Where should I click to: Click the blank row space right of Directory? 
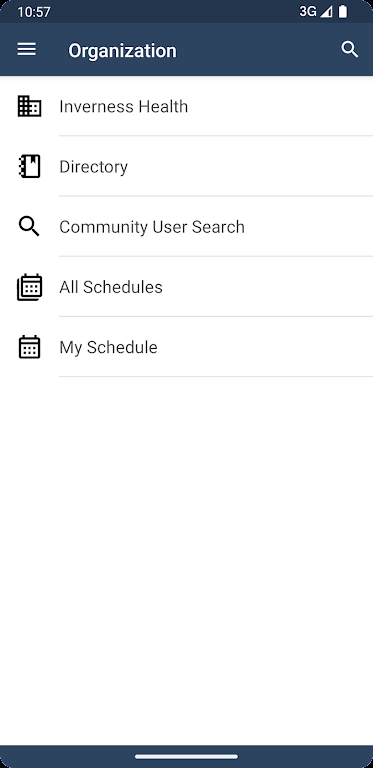coord(250,167)
